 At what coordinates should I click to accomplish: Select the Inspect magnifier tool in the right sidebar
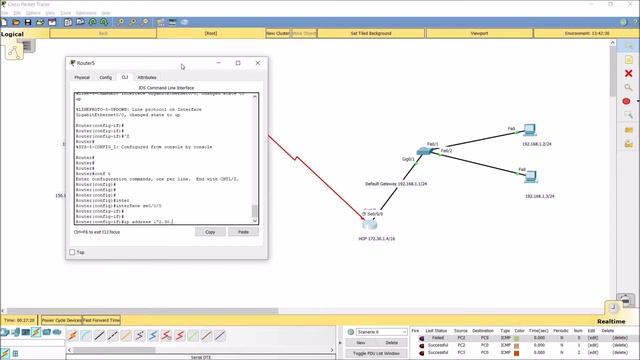[629, 87]
